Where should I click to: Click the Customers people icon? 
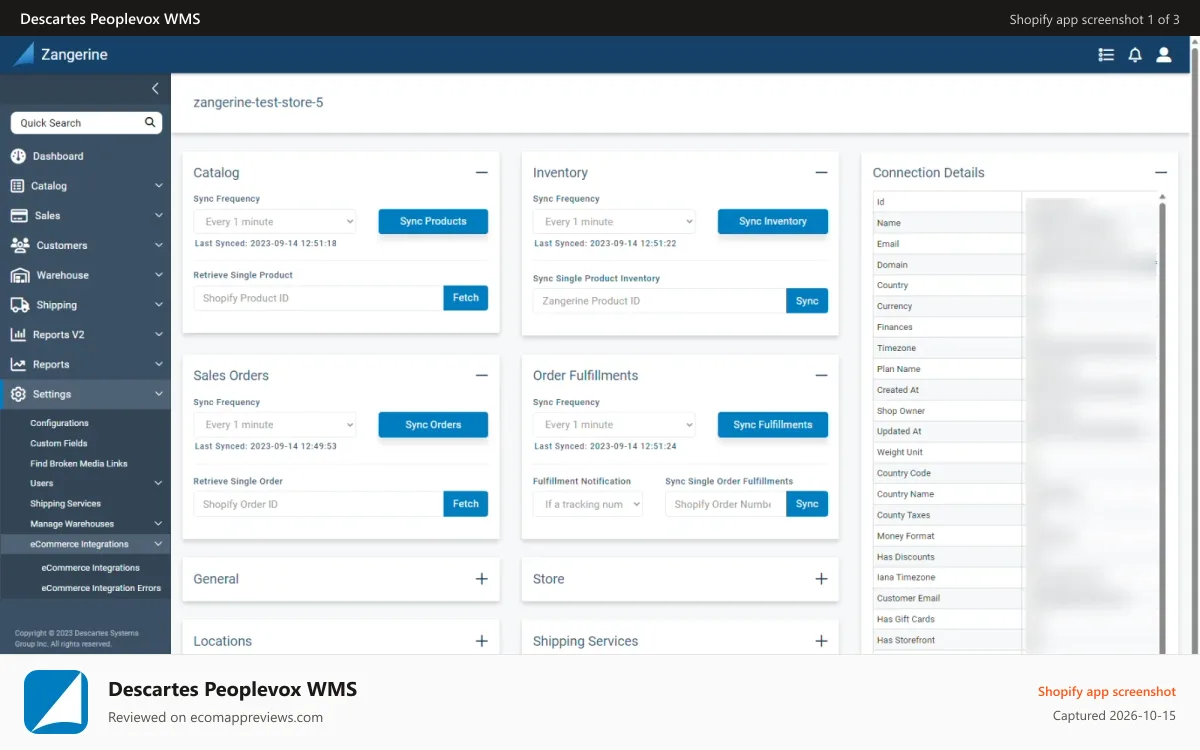click(x=19, y=245)
